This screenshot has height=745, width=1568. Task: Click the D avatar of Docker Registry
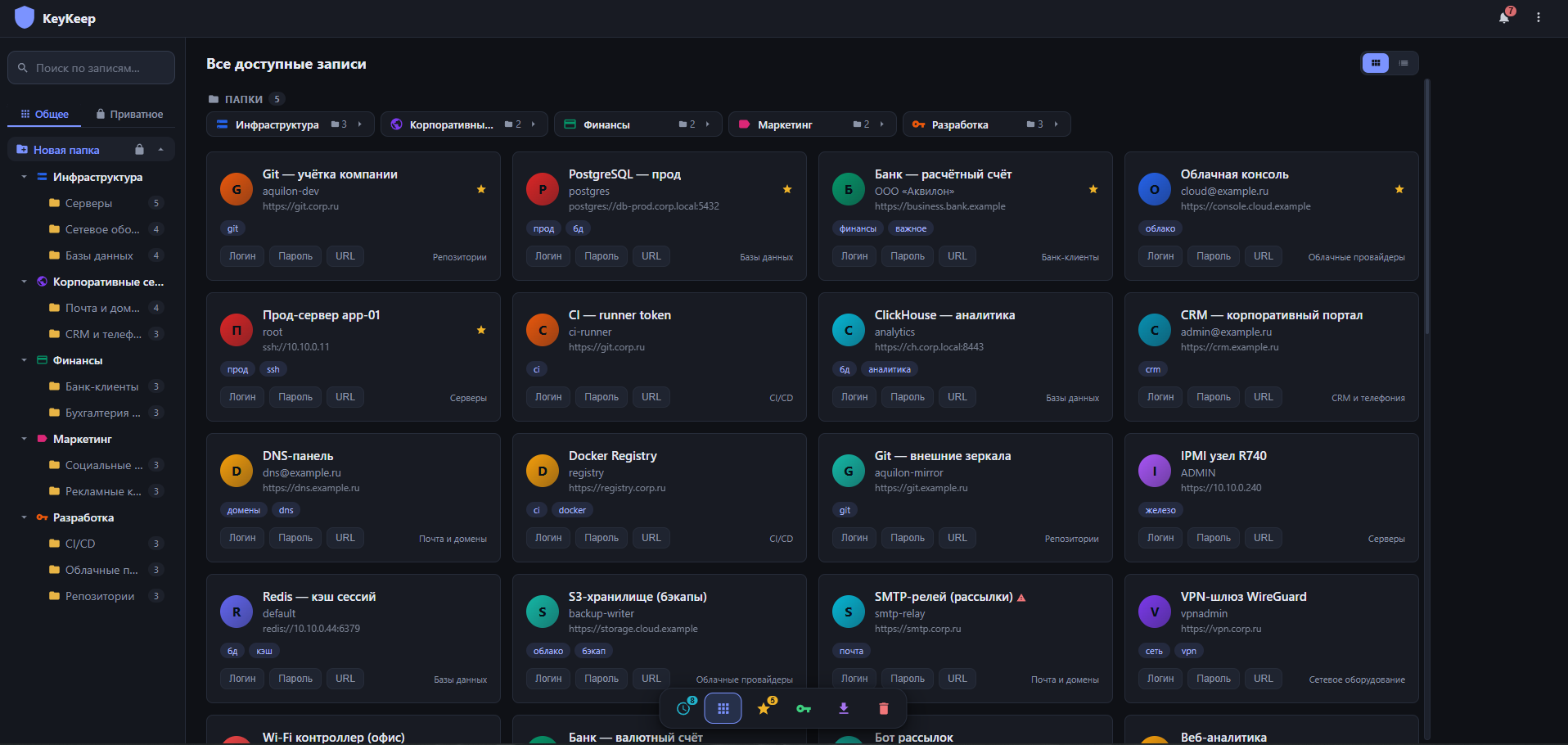(543, 472)
